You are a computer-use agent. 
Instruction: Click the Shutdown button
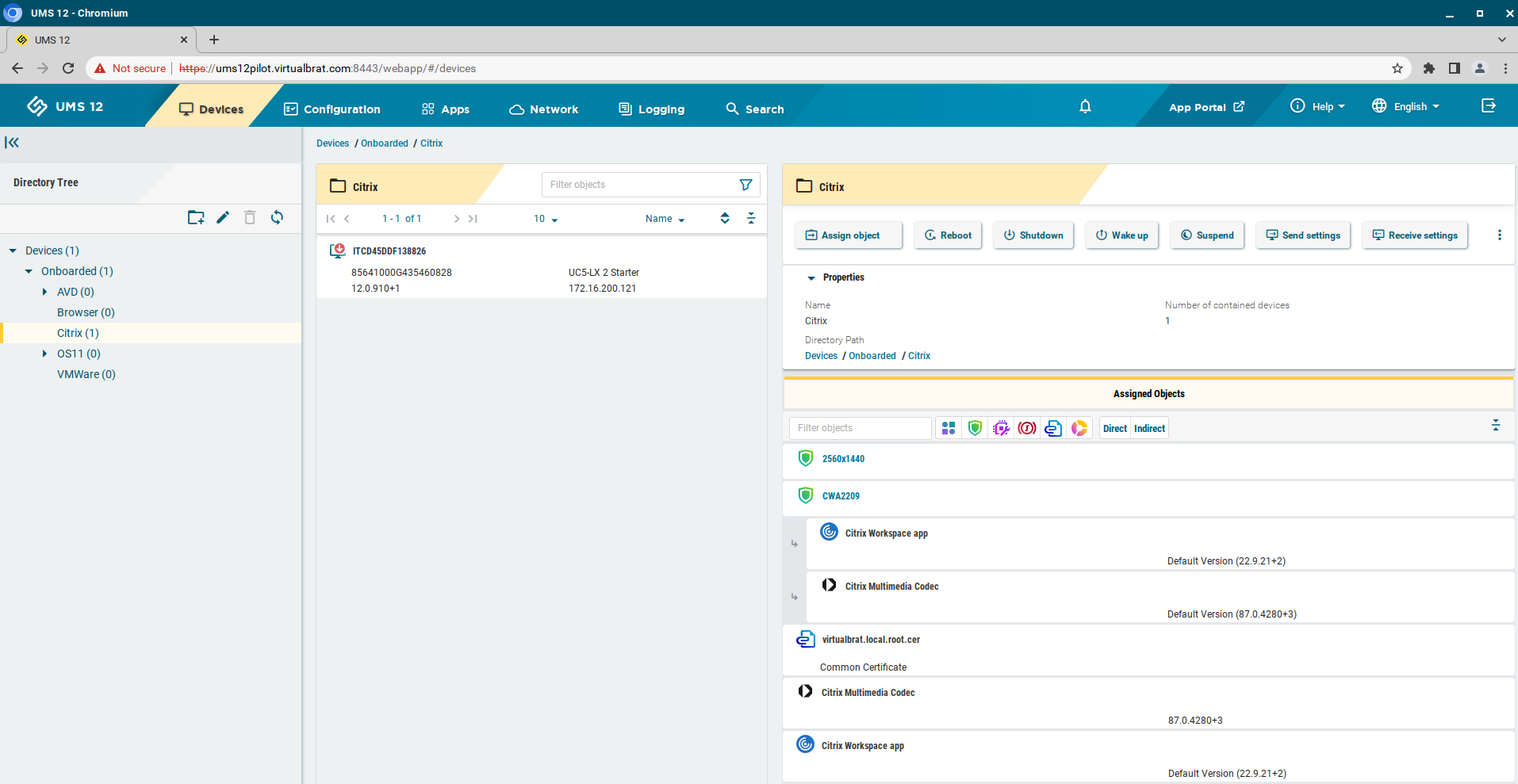pyautogui.click(x=1033, y=235)
